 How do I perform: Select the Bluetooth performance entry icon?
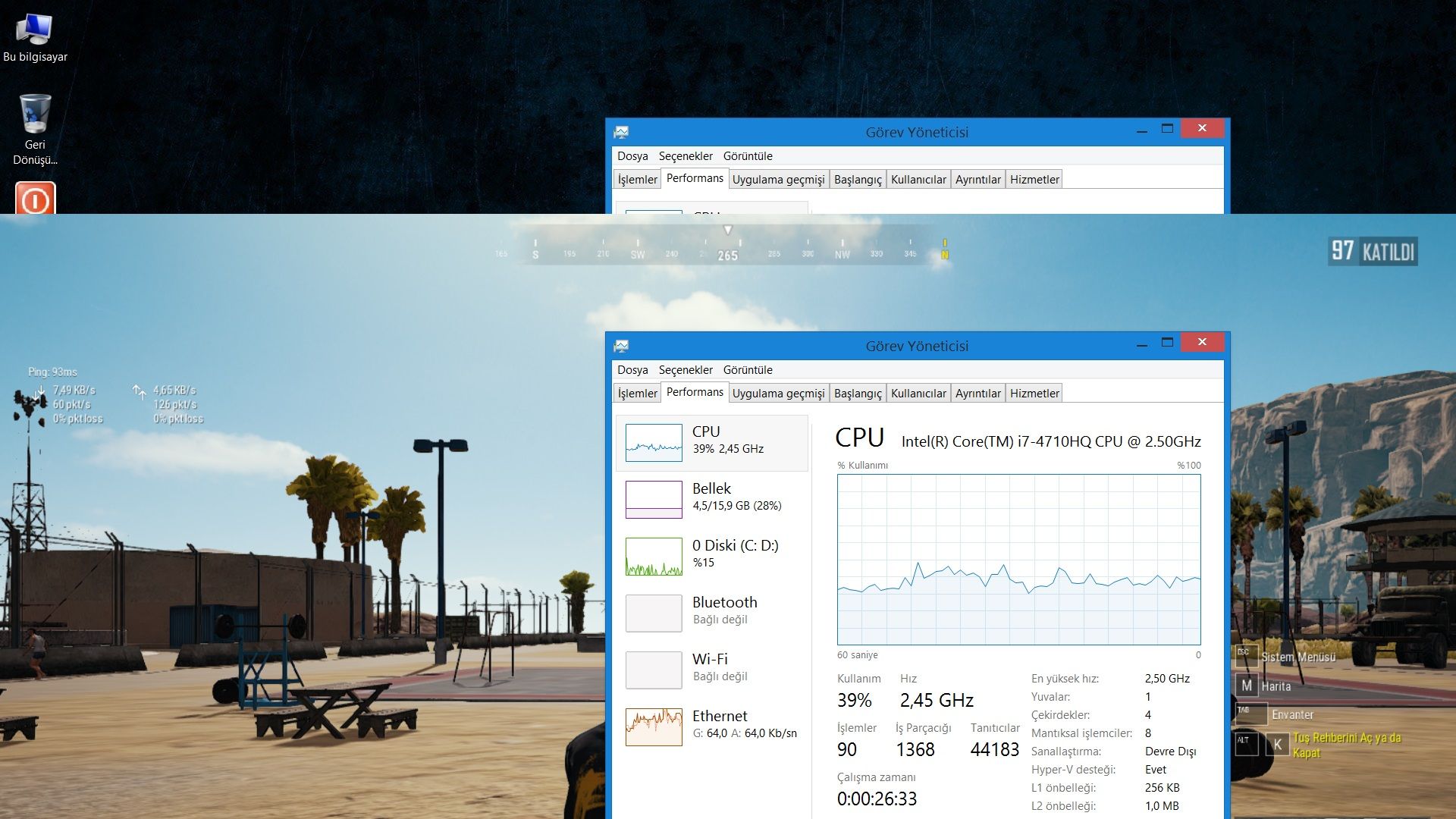653,613
